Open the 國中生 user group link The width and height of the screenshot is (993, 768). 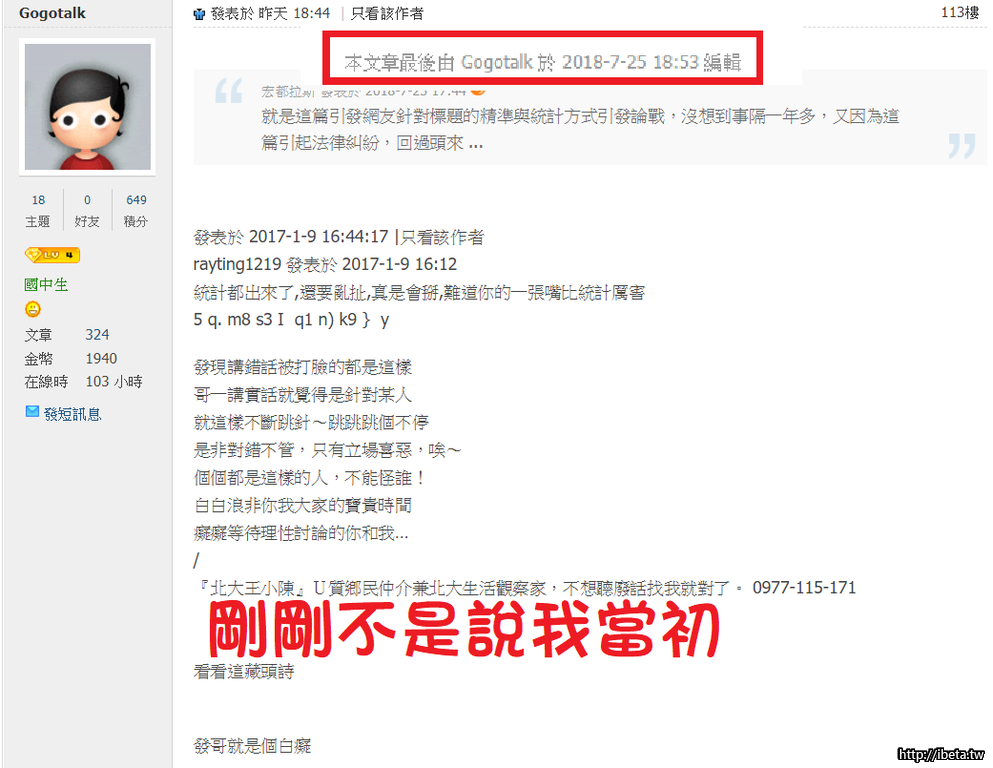pos(46,285)
